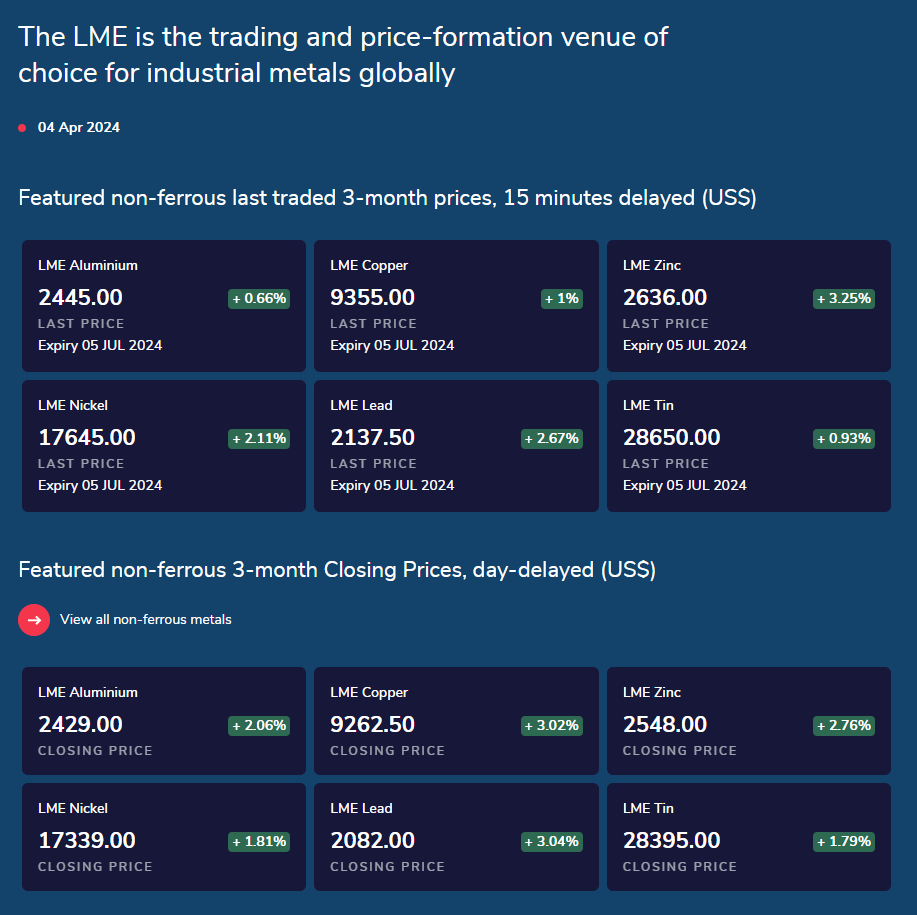Click the +0.66% Aluminium change badge
Screen dimensions: 917x915
click(259, 299)
